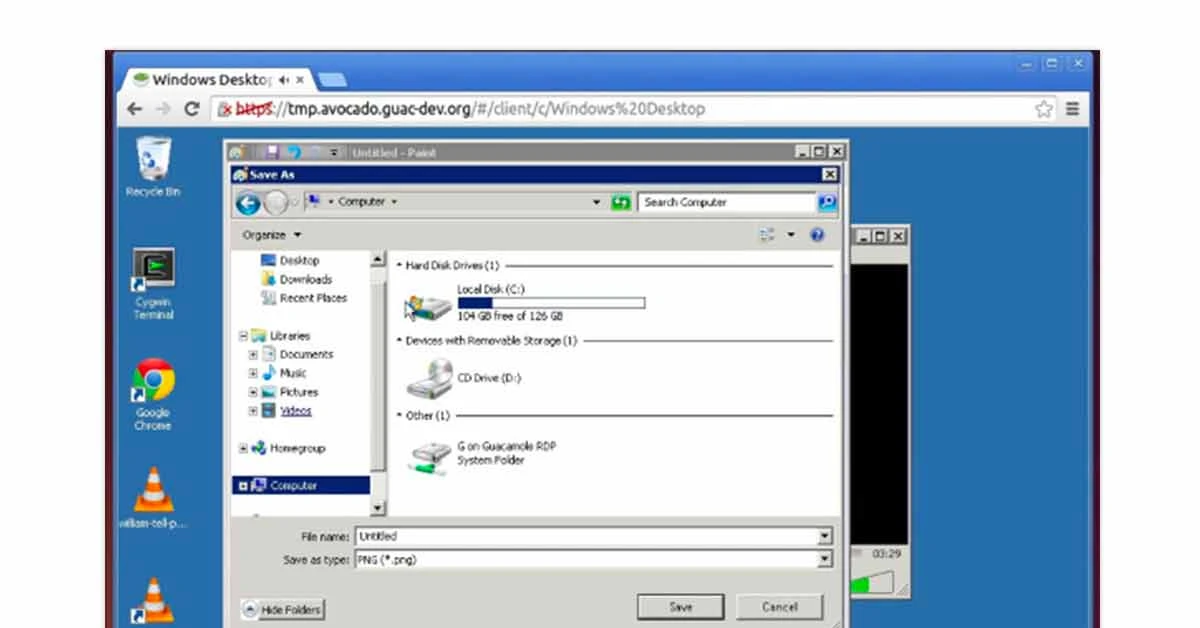Click the Back navigation arrow in Save As
The image size is (1200, 628).
pyautogui.click(x=247, y=201)
